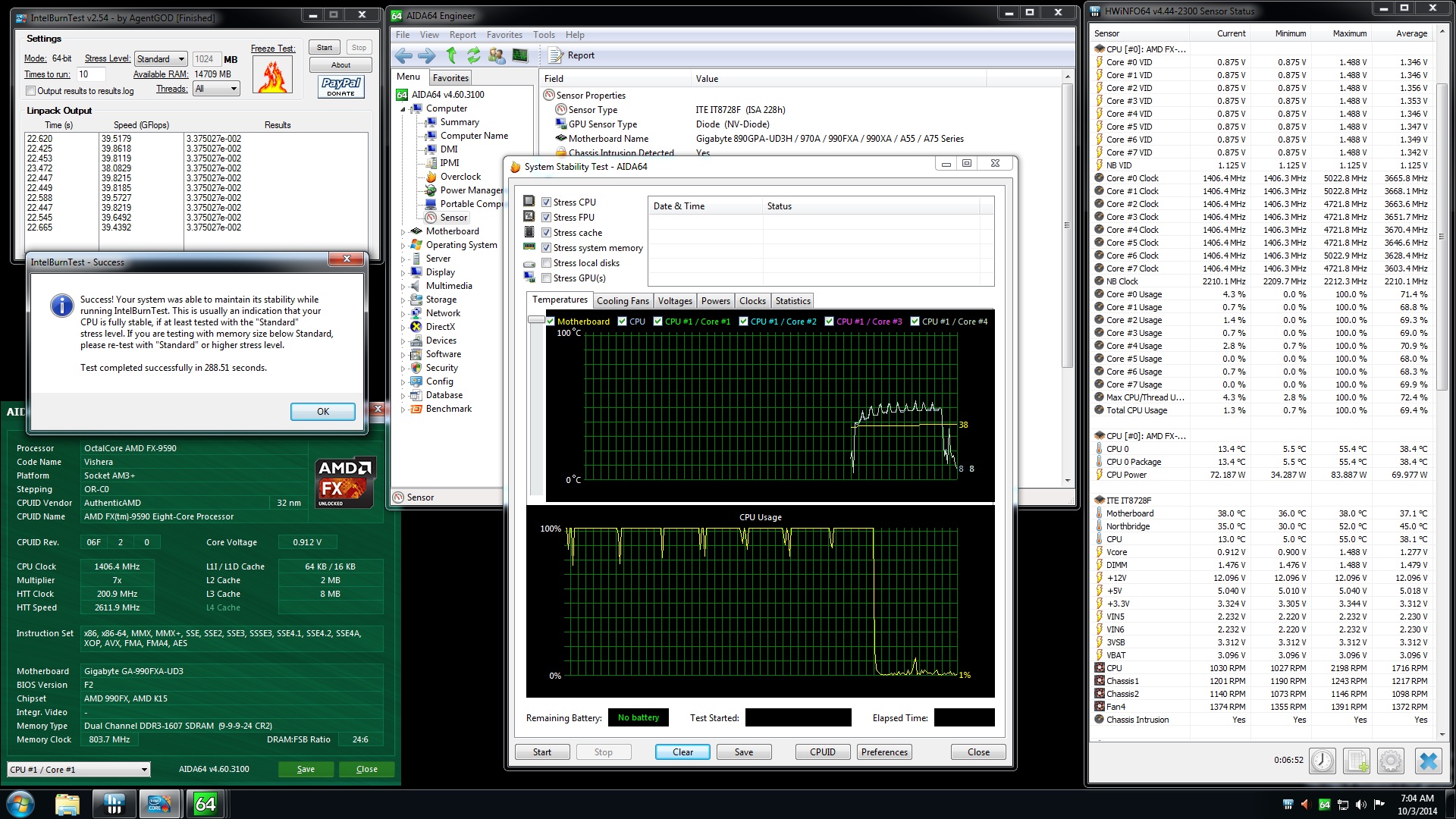The image size is (1456, 819).
Task: Refresh AIDA64 with the green arrows icon
Action: [x=474, y=55]
